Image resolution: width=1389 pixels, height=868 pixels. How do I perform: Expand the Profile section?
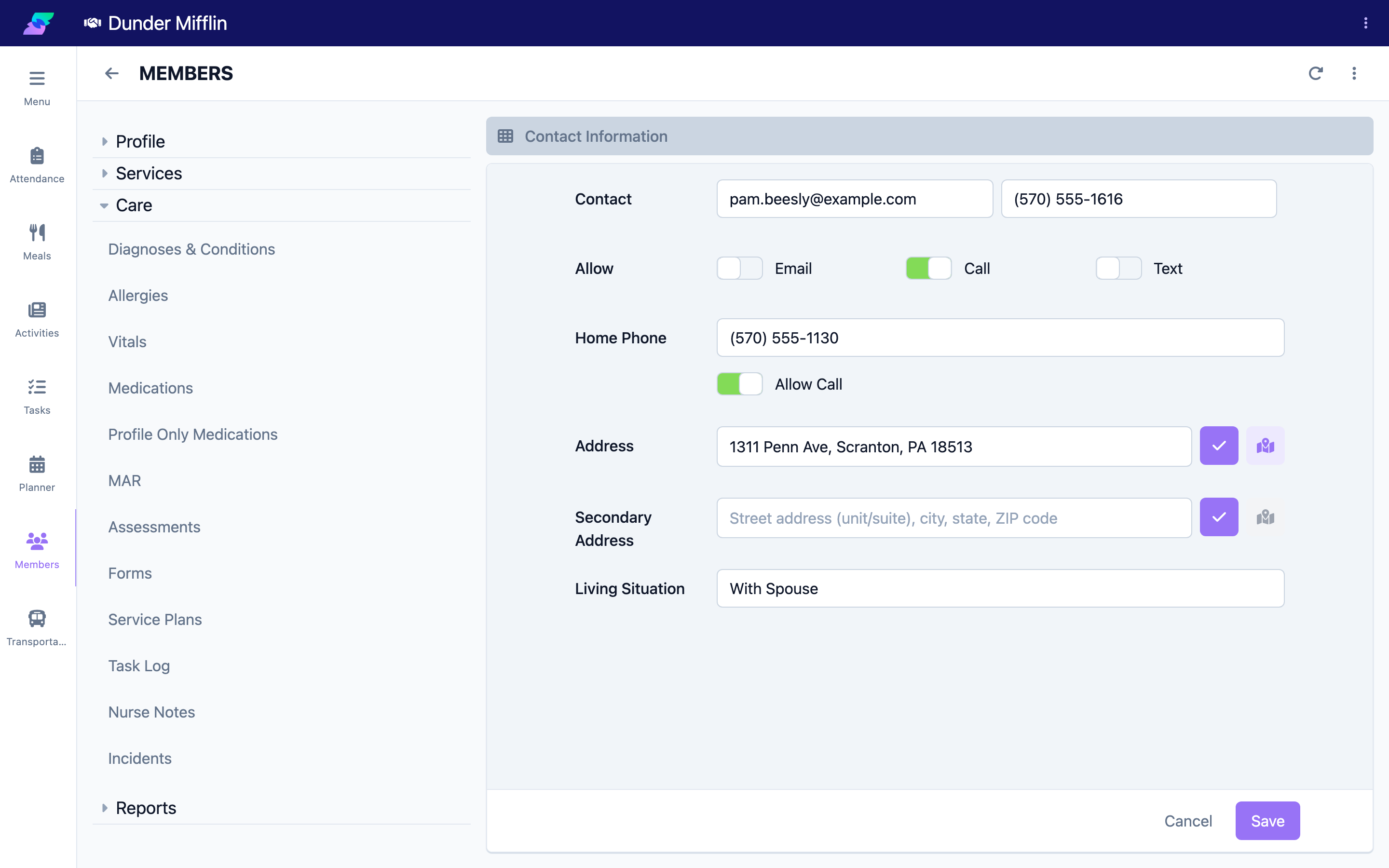click(281, 141)
